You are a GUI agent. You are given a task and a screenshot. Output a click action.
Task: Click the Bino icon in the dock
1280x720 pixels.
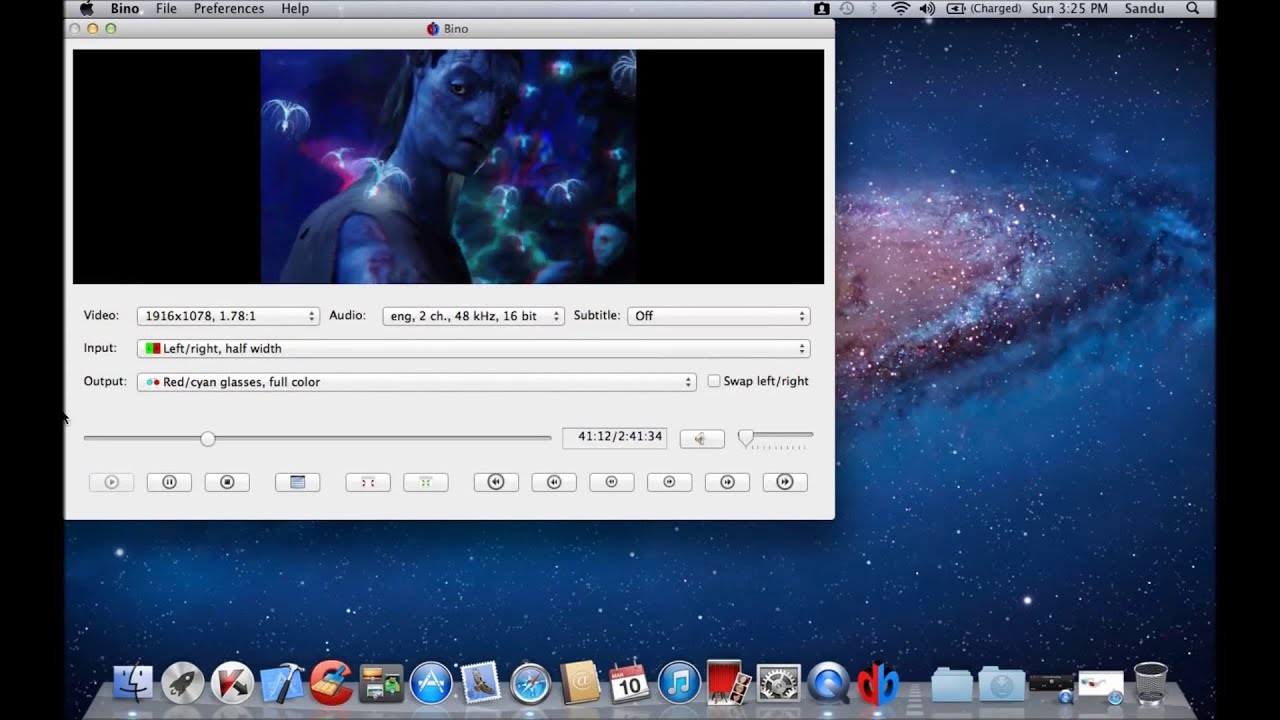[877, 683]
